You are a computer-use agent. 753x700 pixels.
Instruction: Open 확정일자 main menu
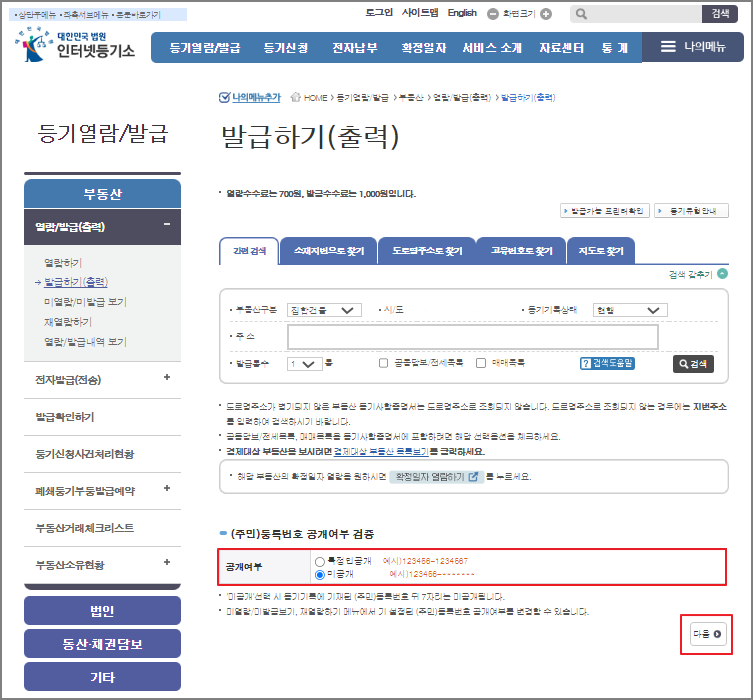(x=424, y=48)
